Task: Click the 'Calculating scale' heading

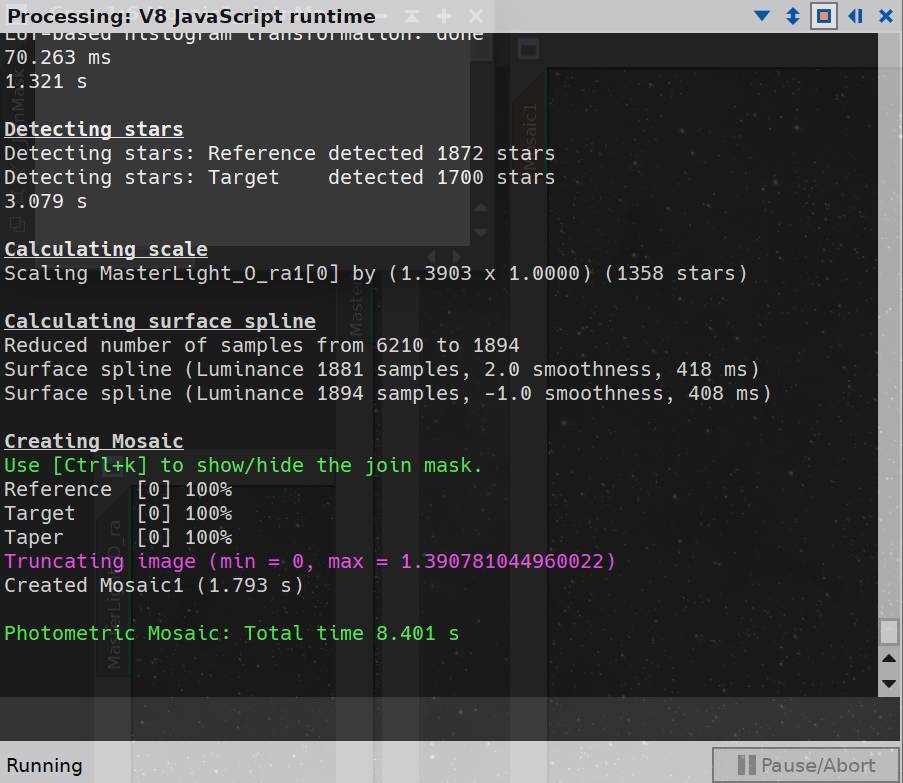Action: click(106, 249)
